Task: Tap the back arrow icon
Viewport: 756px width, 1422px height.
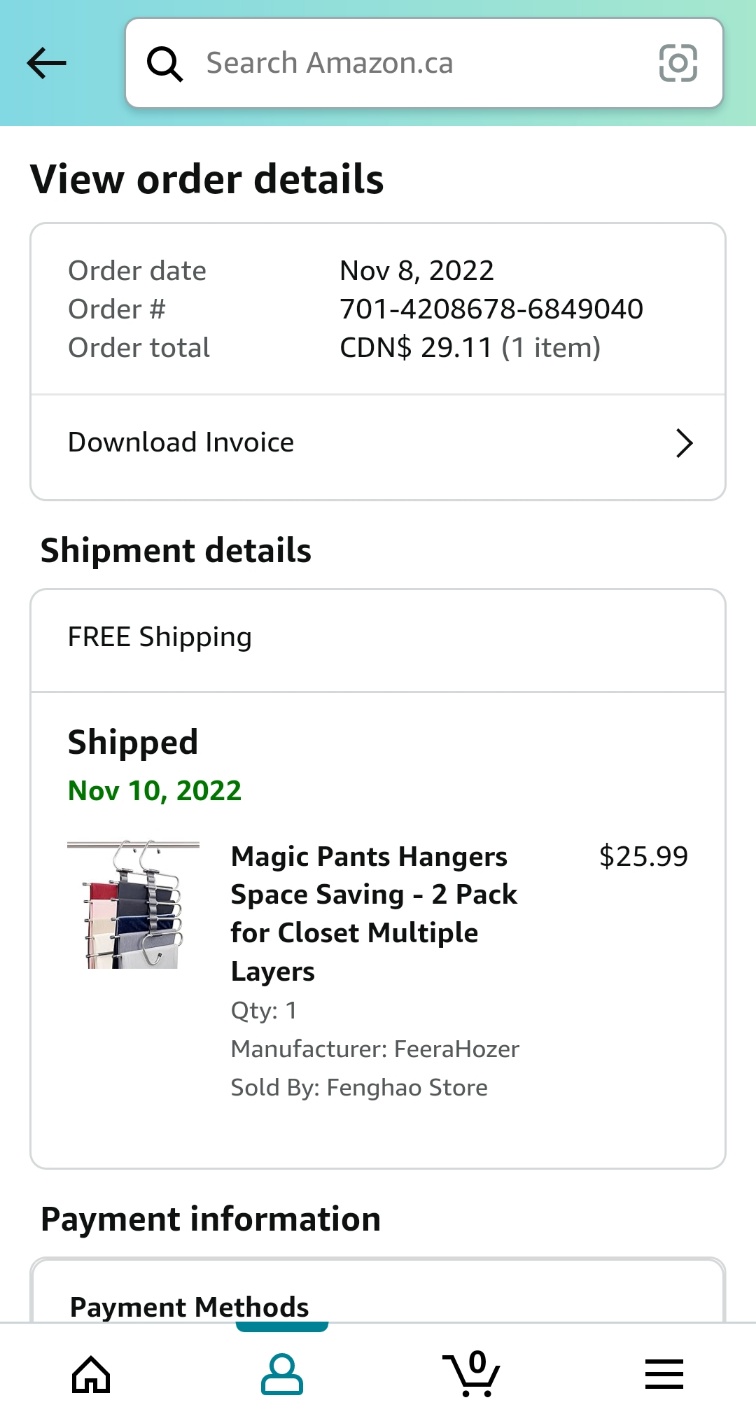Action: click(x=46, y=63)
